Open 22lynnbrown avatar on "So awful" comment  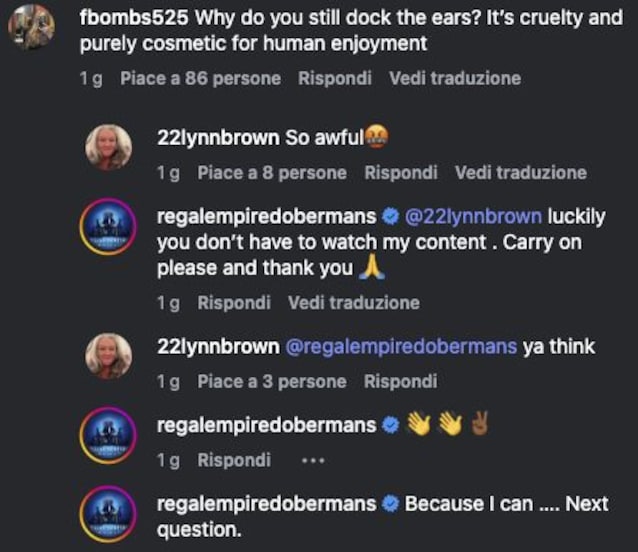[x=108, y=147]
